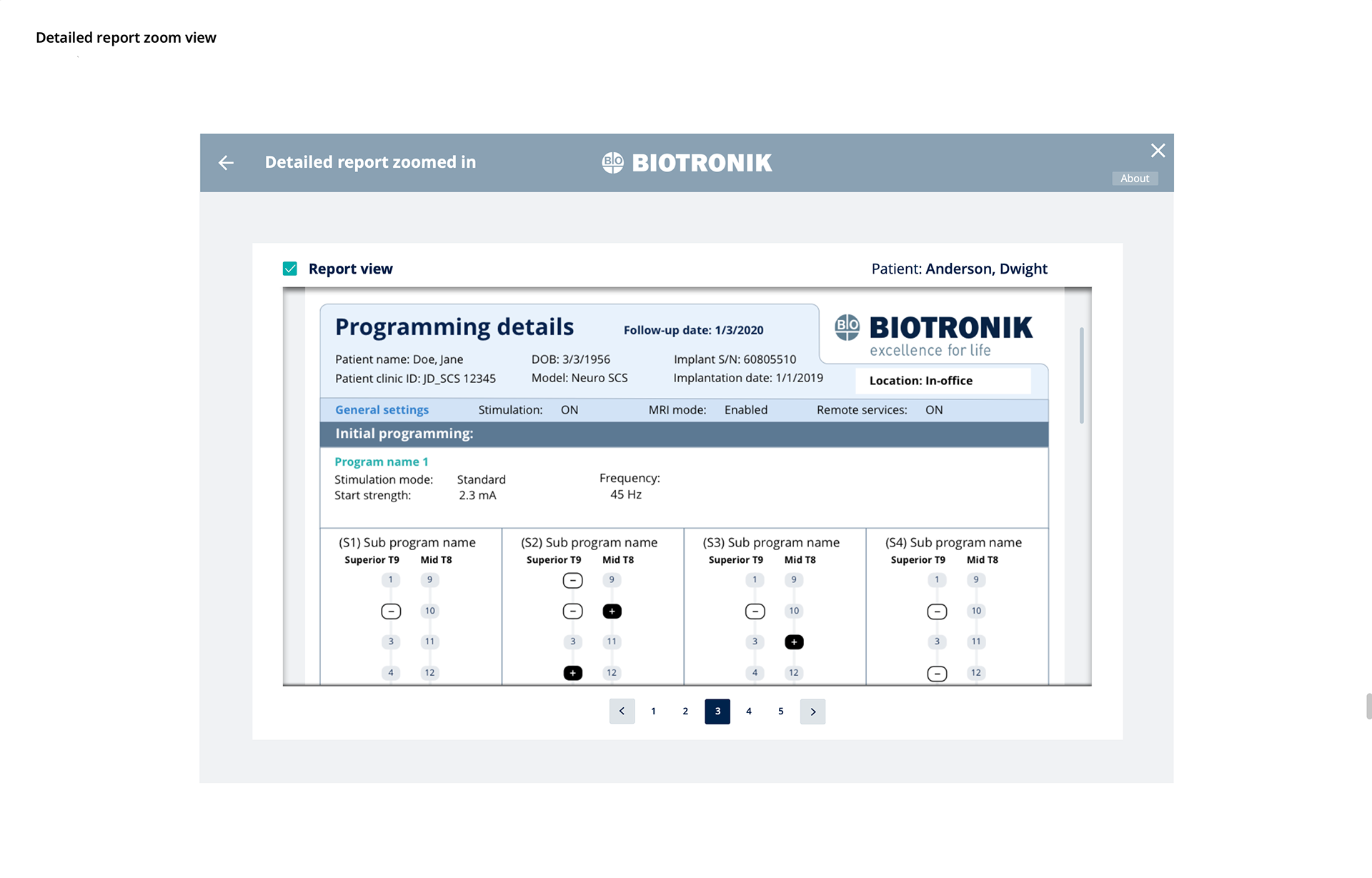Click S3 positive electrode in Mid T8

coord(794,642)
